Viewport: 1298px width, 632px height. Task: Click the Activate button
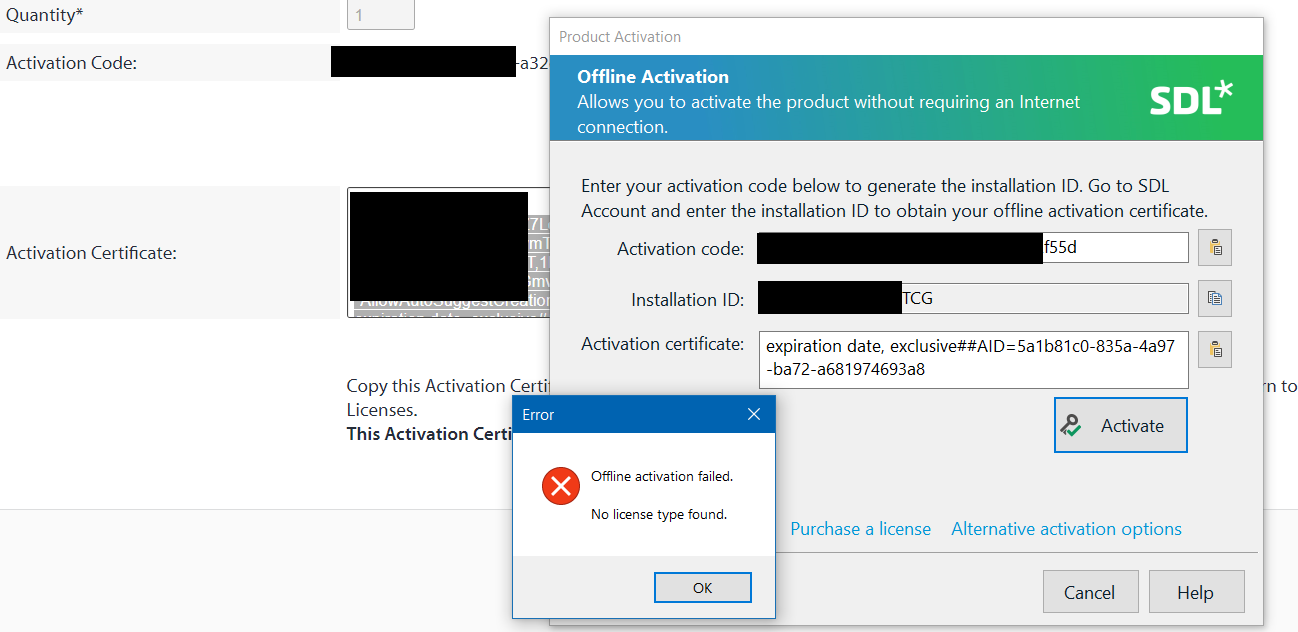[1120, 425]
